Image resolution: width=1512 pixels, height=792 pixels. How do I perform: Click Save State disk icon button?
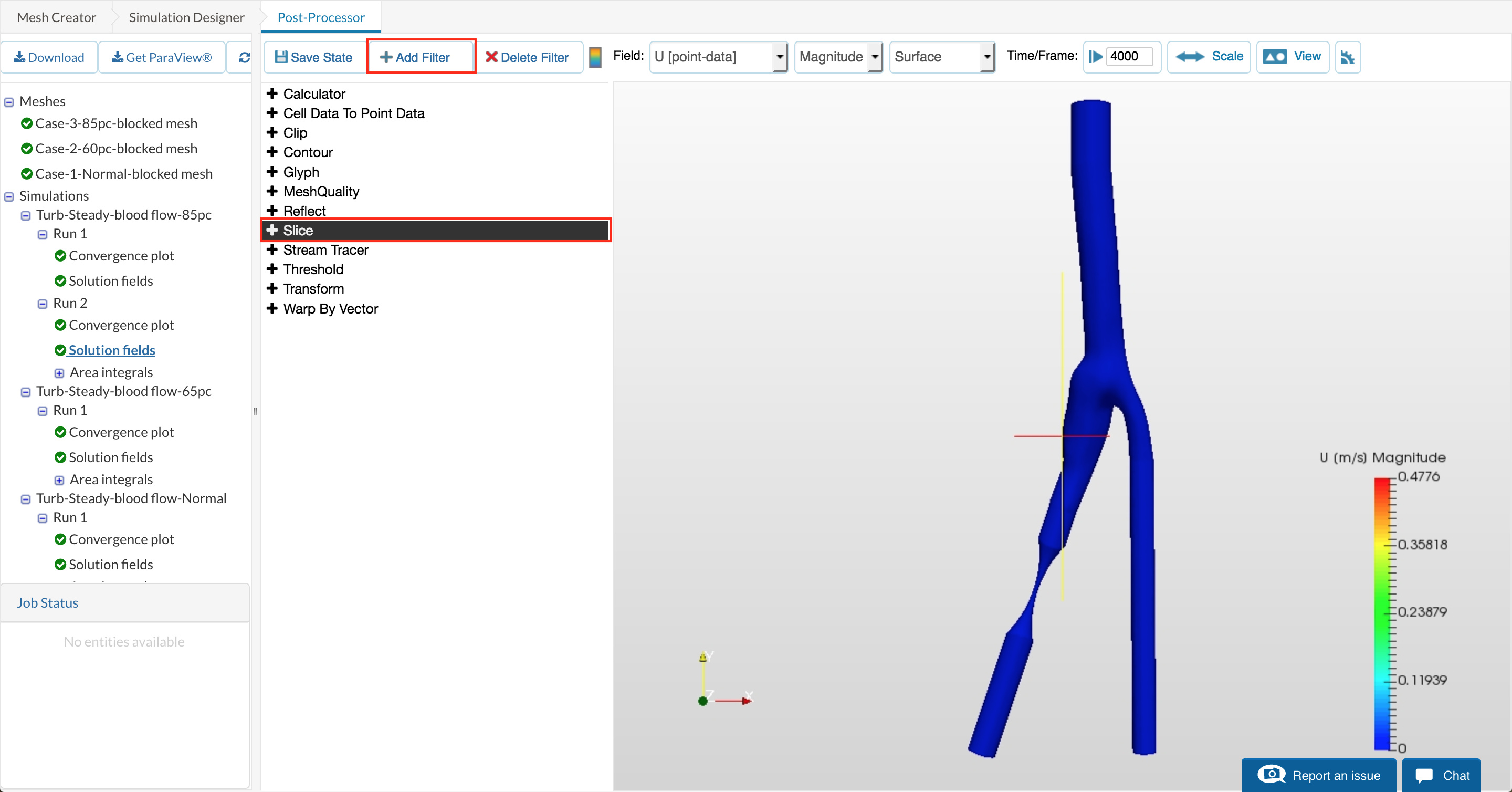pyautogui.click(x=313, y=57)
